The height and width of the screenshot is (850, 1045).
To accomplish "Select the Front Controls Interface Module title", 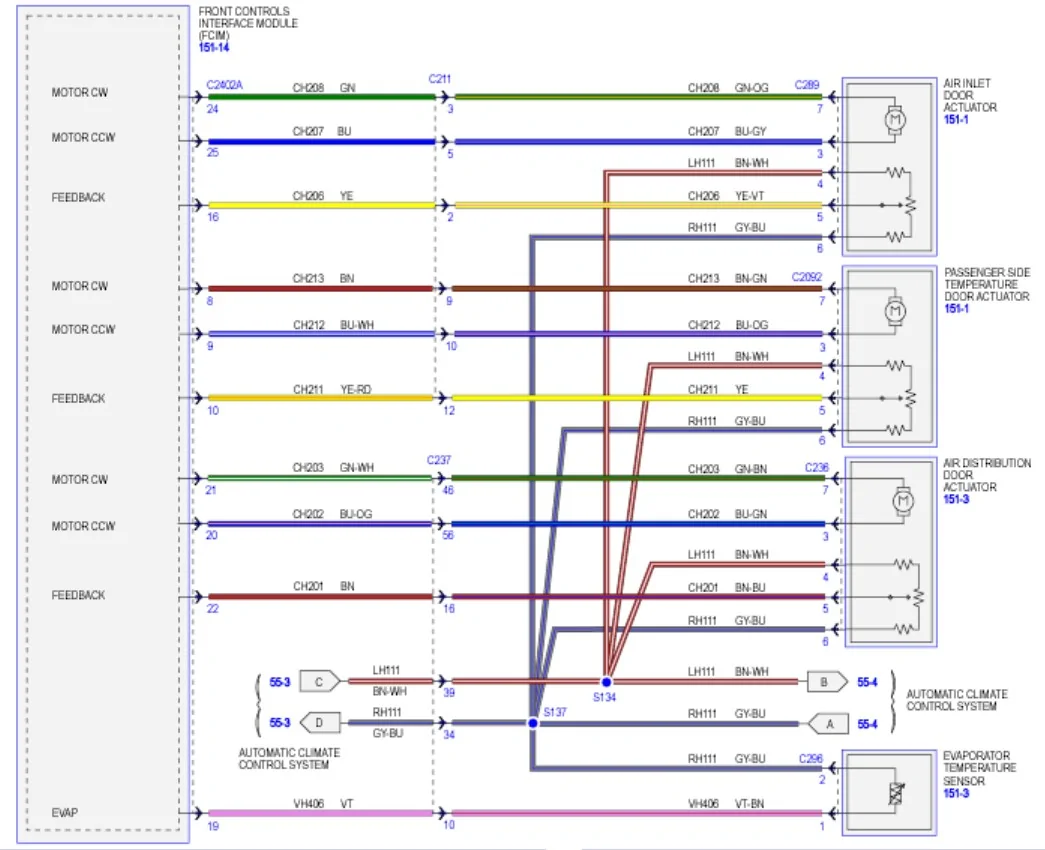I will [248, 23].
